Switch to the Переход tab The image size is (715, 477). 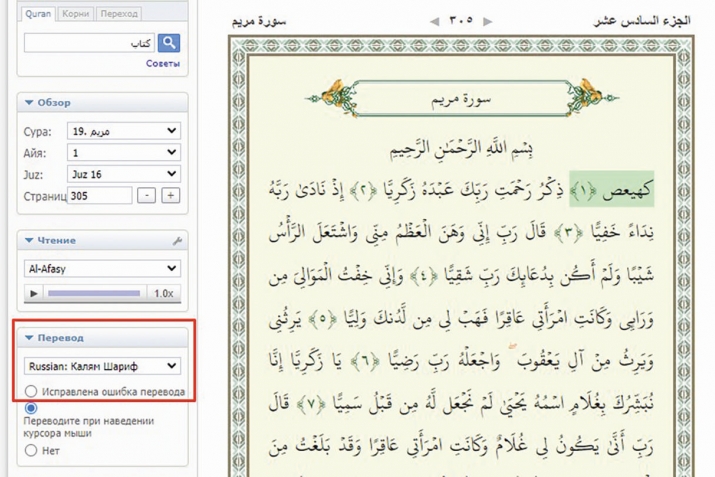coord(119,13)
